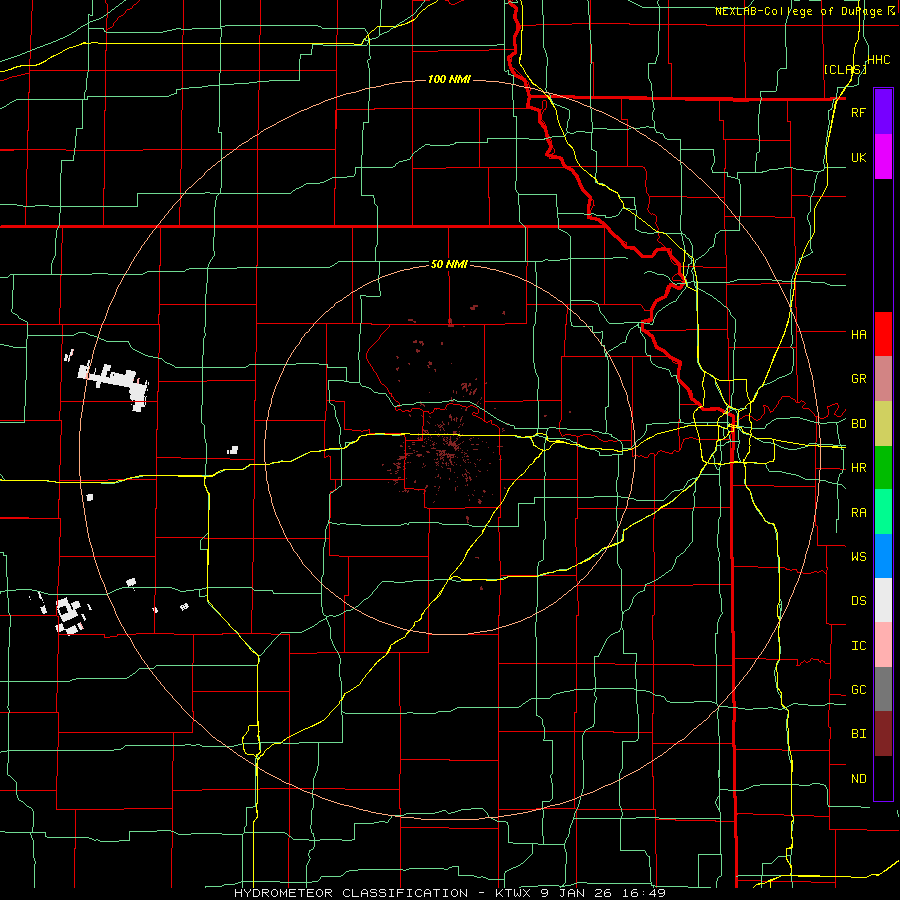
Task: Click the BD legend label
Action: [858, 424]
